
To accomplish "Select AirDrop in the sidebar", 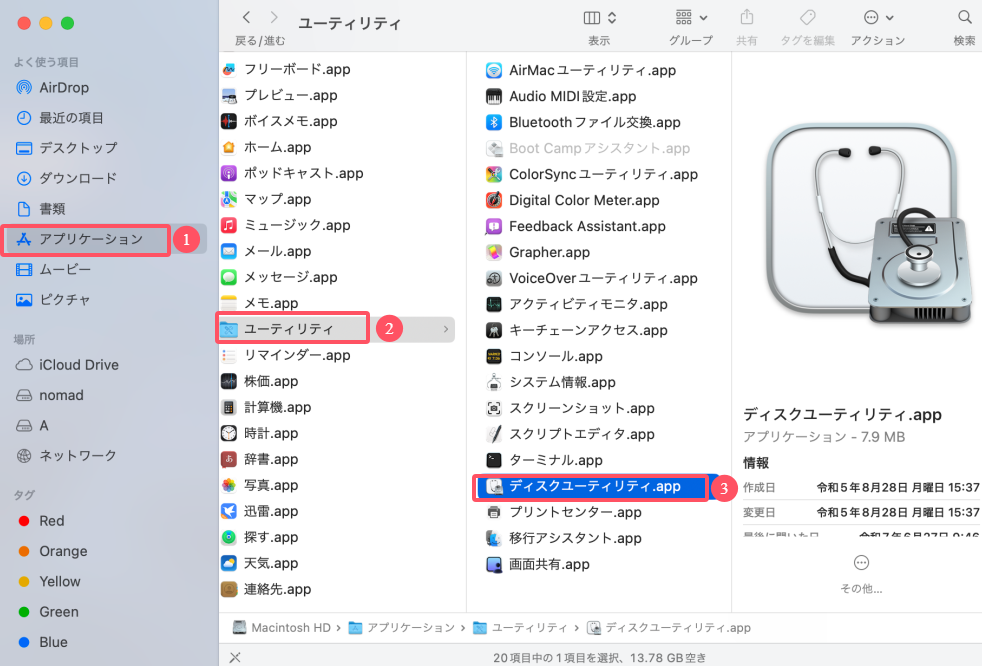I will tap(60, 87).
